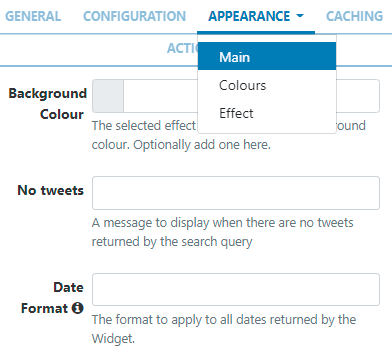Select the Appearance tab label
Viewport: 392px width, 362px height.
pos(249,16)
